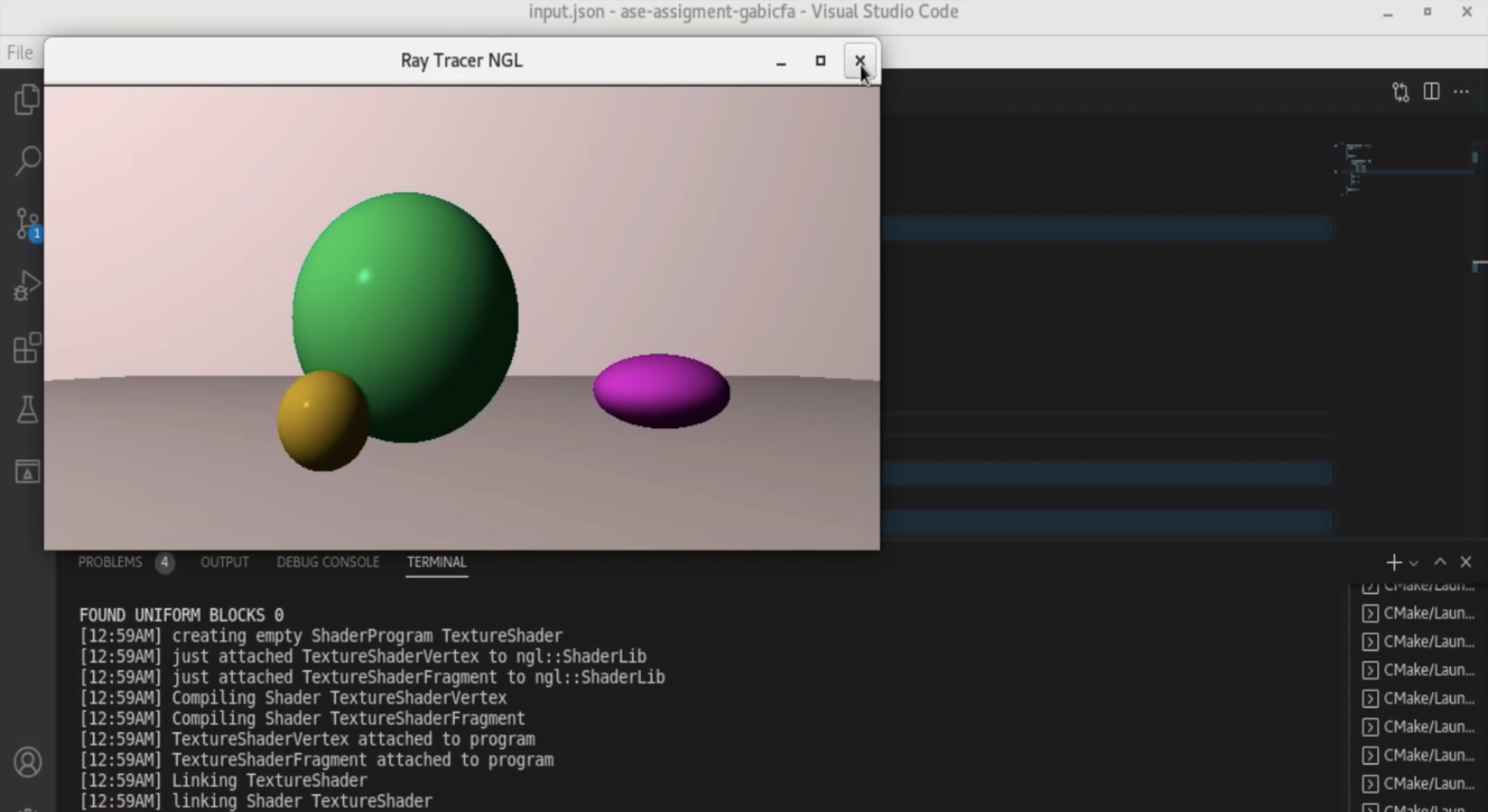This screenshot has width=1488, height=812.
Task: Show the Problems panel listing 4 issues
Action: pyautogui.click(x=110, y=562)
